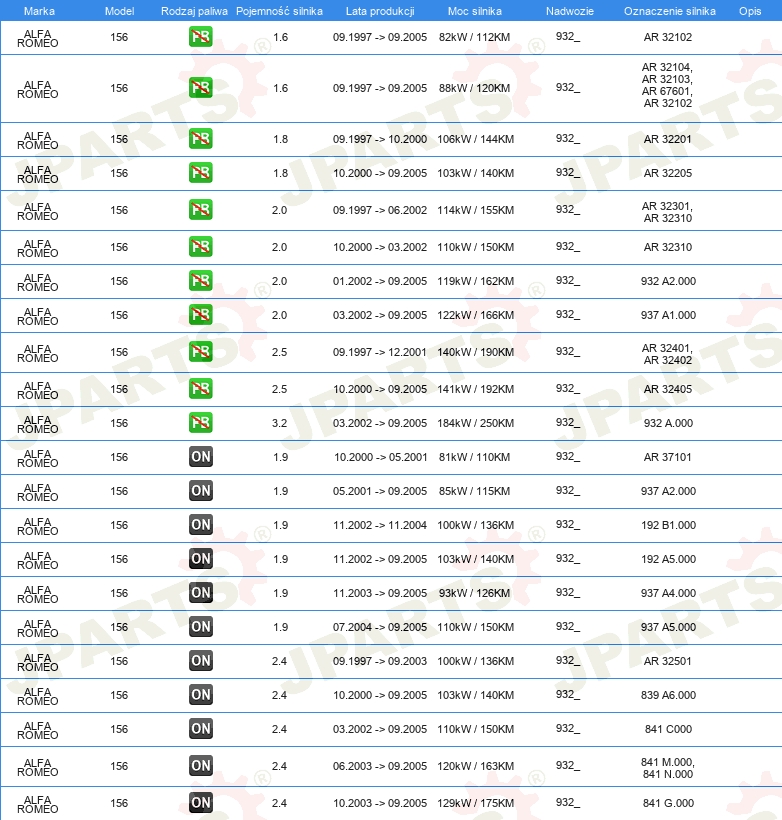Image resolution: width=782 pixels, height=820 pixels.
Task: Click ON diesel icon in 192 A5.000 row
Action: point(201,559)
